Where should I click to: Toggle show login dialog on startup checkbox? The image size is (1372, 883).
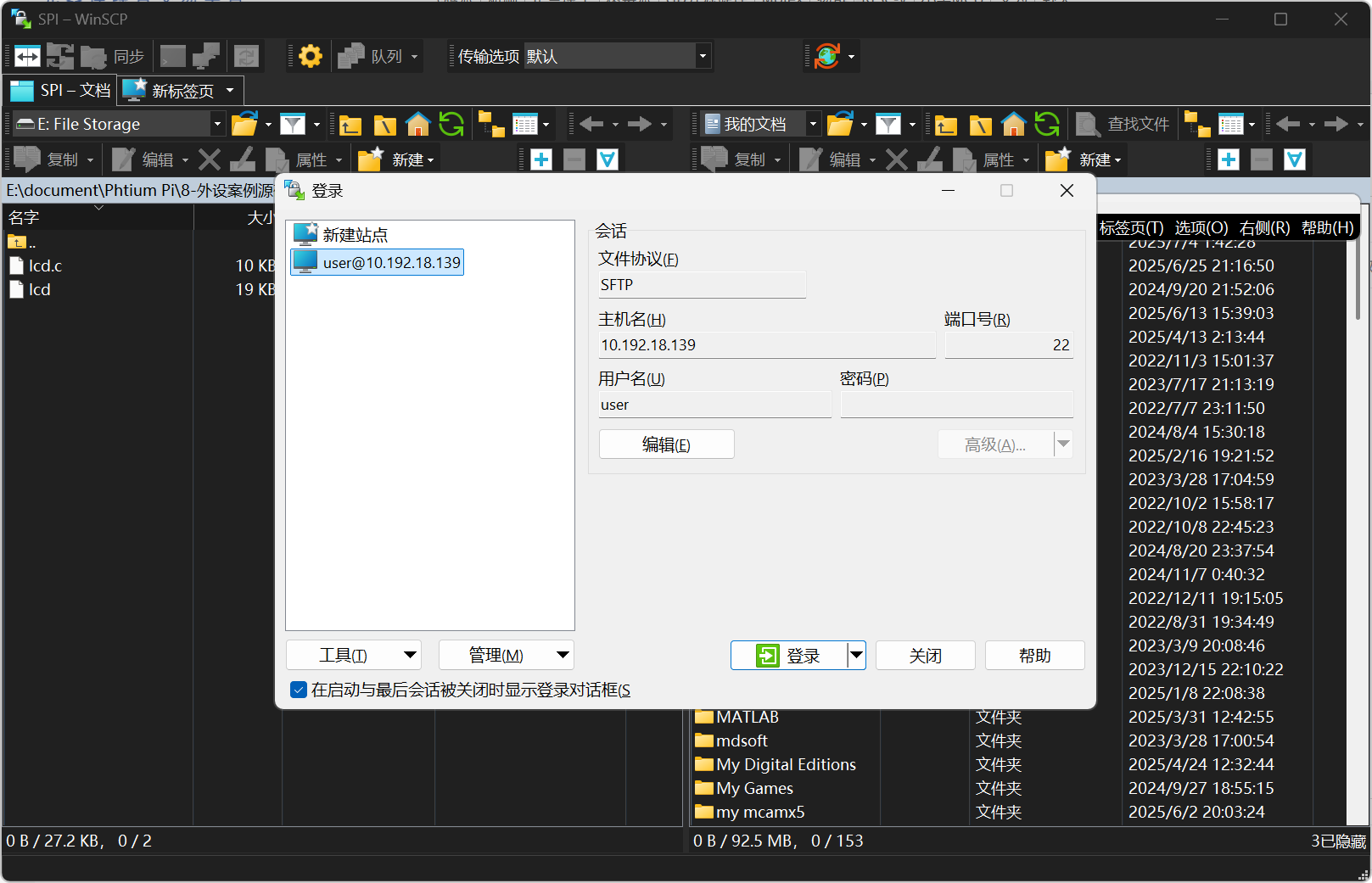click(299, 690)
